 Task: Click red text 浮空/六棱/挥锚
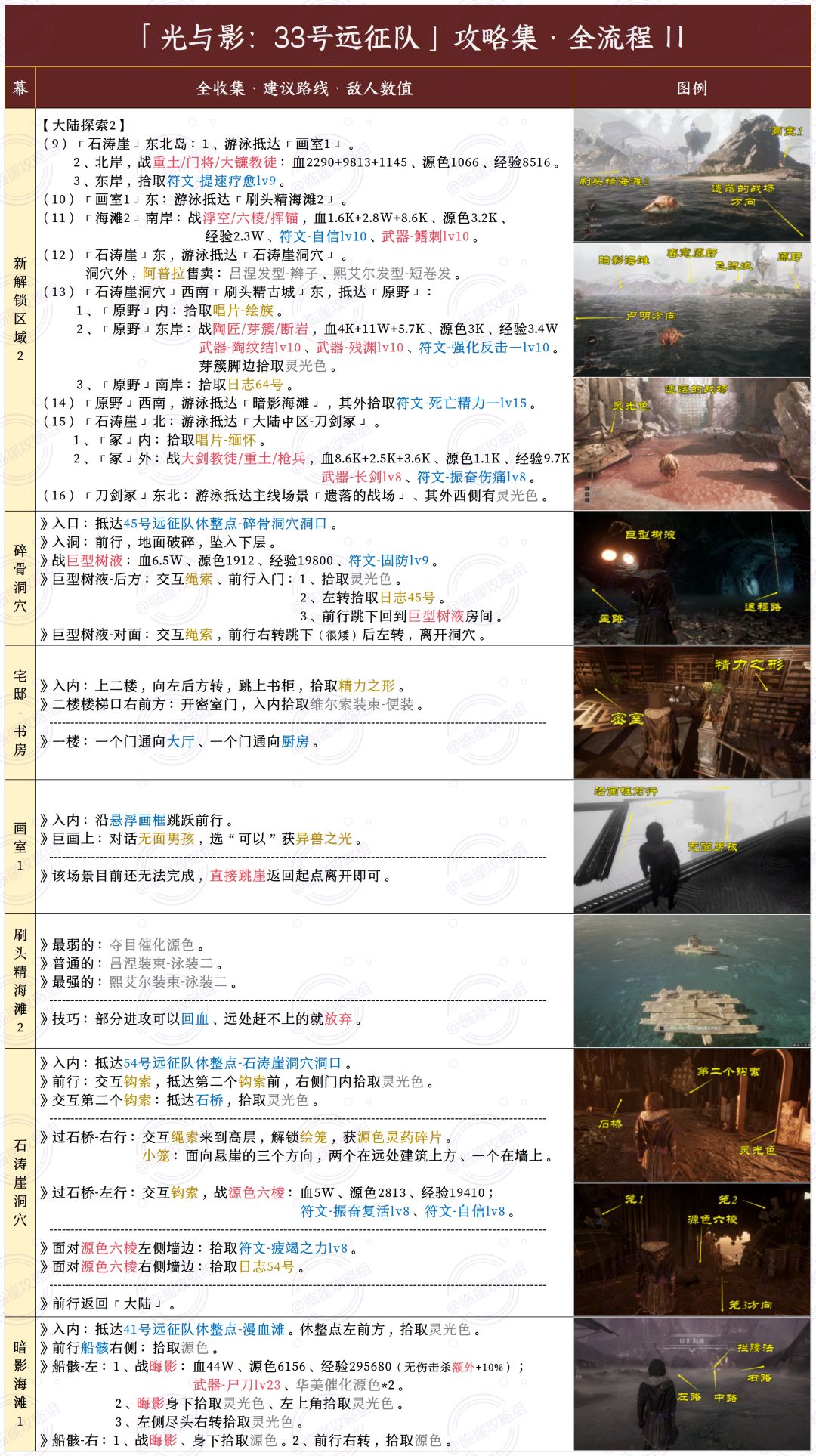[250, 218]
